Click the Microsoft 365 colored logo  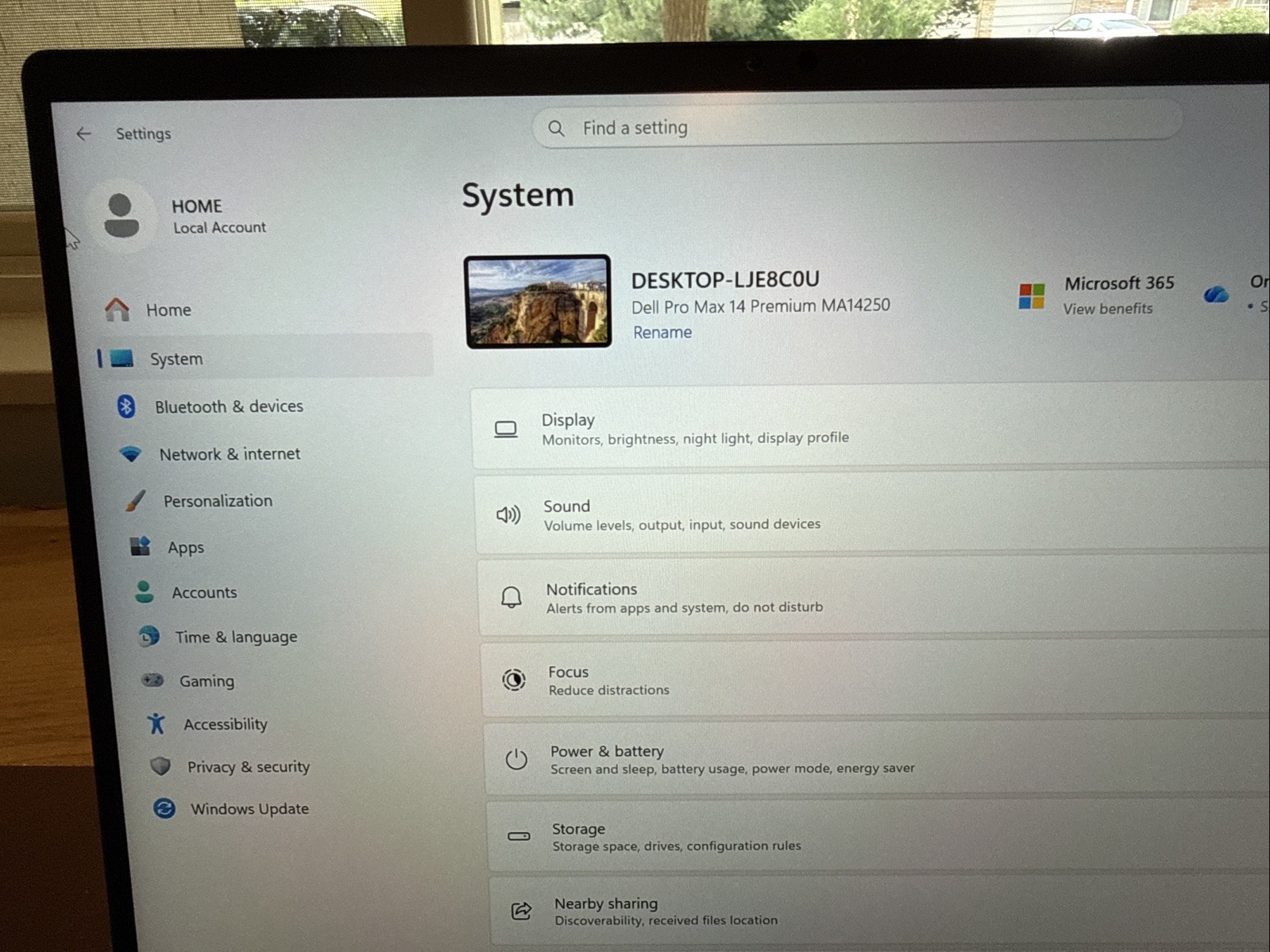pos(1032,296)
